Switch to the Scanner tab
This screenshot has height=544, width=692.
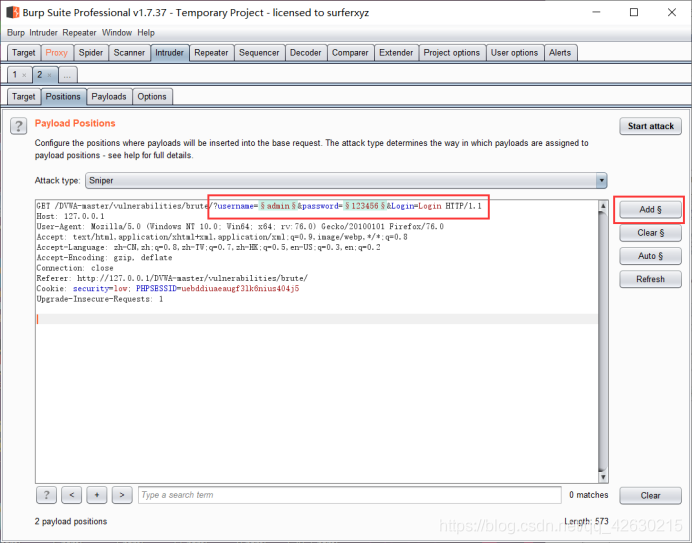[129, 53]
